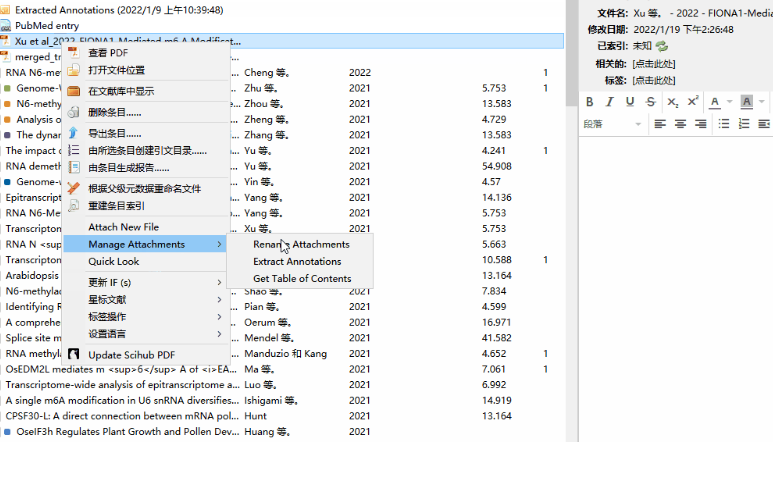Image resolution: width=773 pixels, height=480 pixels.
Task: Toggle bold in note editor
Action: pos(590,102)
